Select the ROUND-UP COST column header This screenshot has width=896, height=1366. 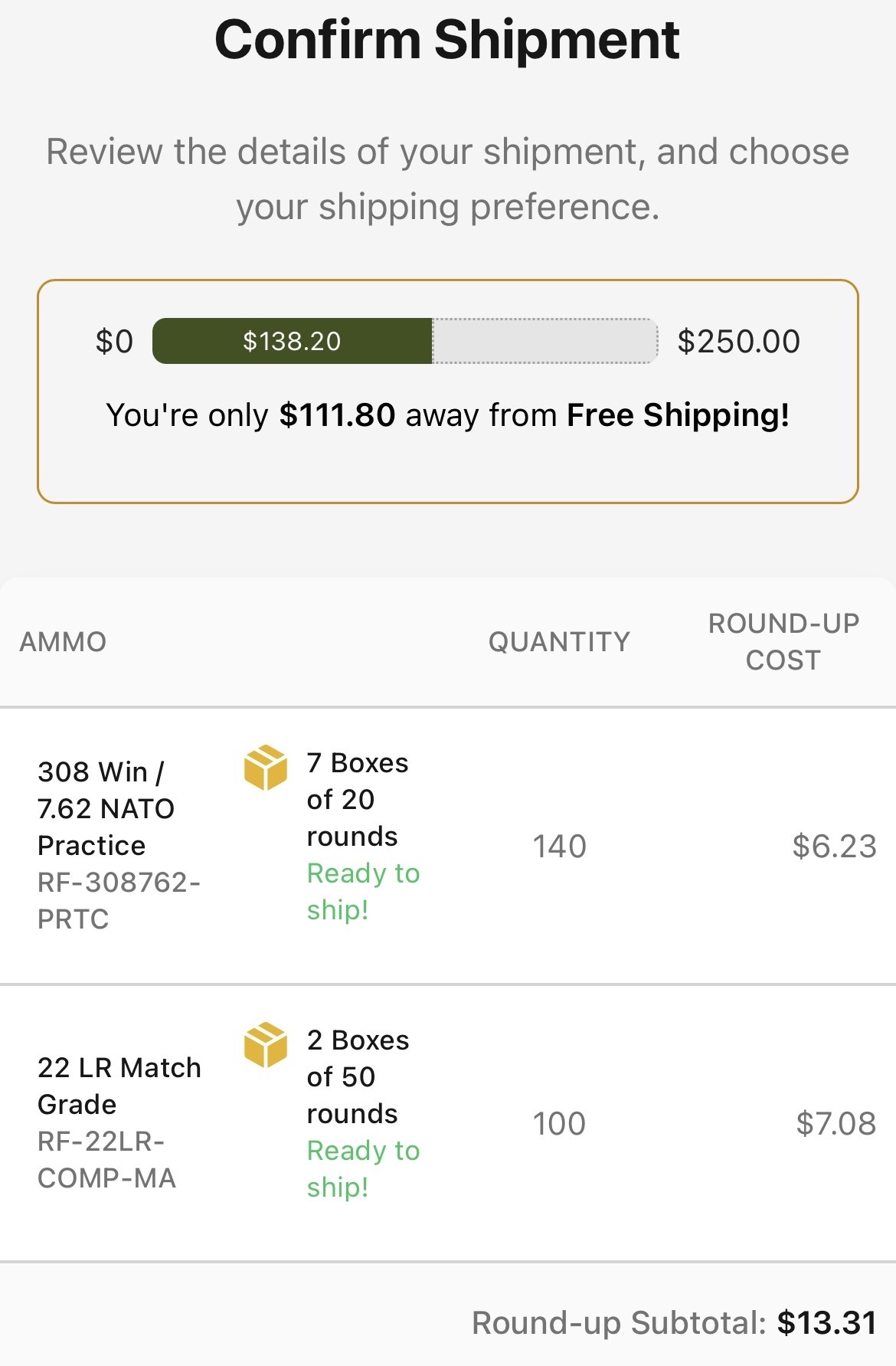click(x=783, y=641)
